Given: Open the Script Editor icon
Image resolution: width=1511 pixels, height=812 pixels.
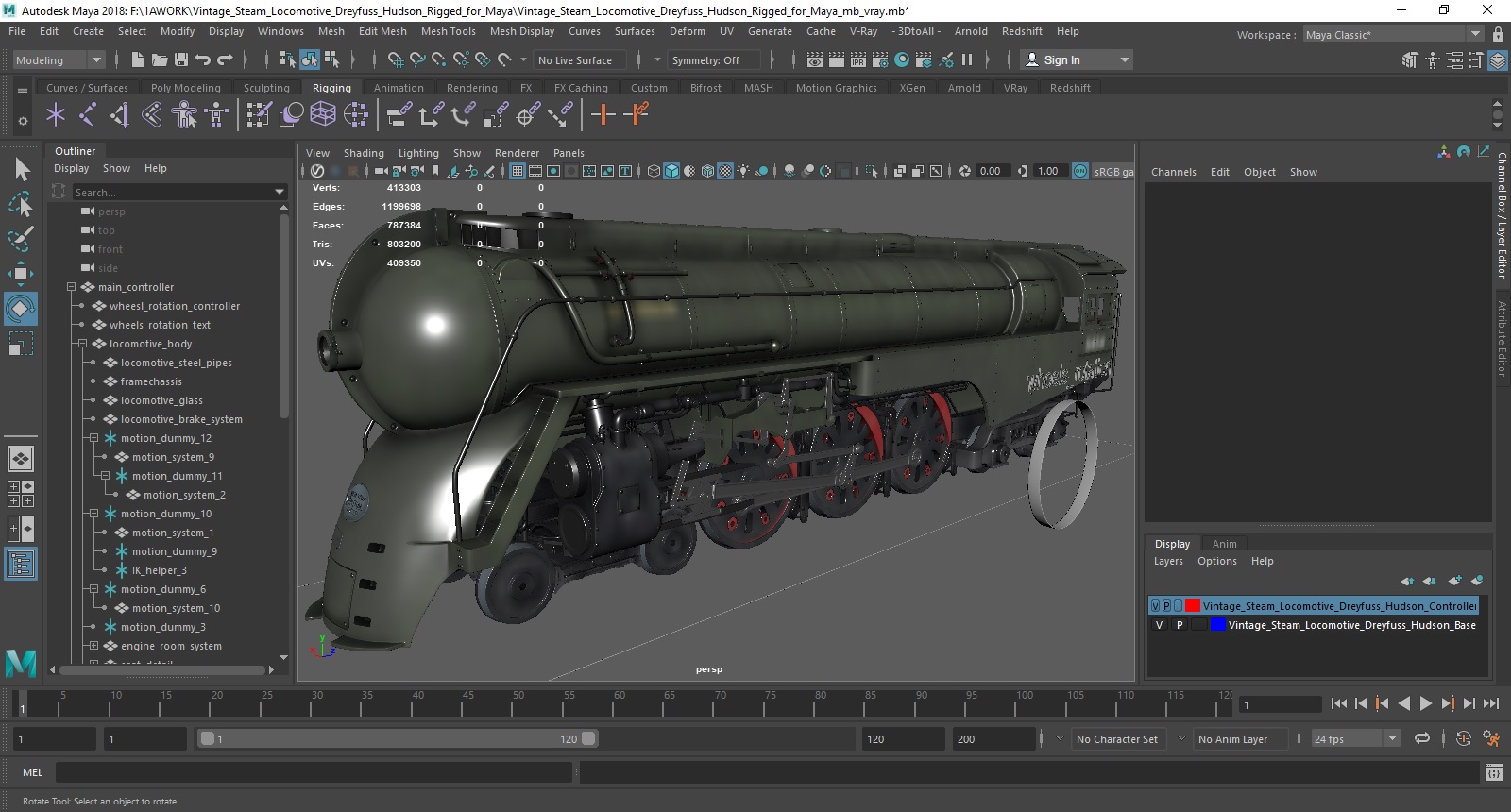Looking at the screenshot, I should (x=1493, y=772).
